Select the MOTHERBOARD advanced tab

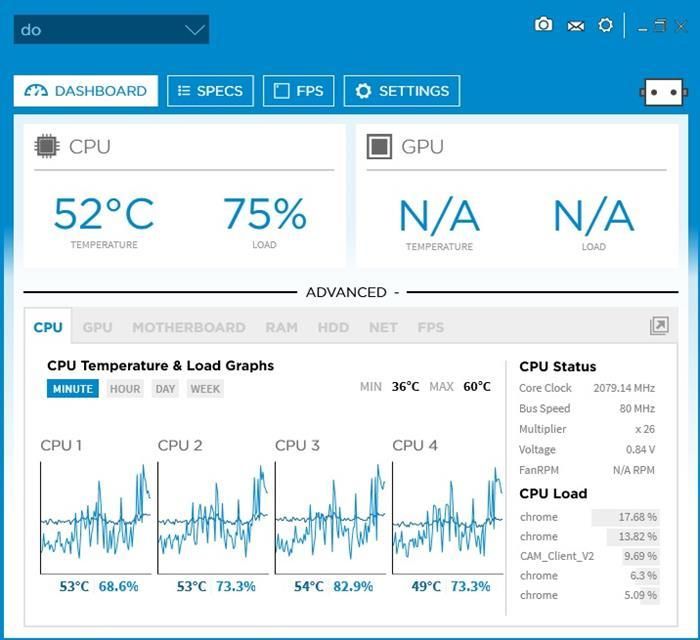click(188, 327)
